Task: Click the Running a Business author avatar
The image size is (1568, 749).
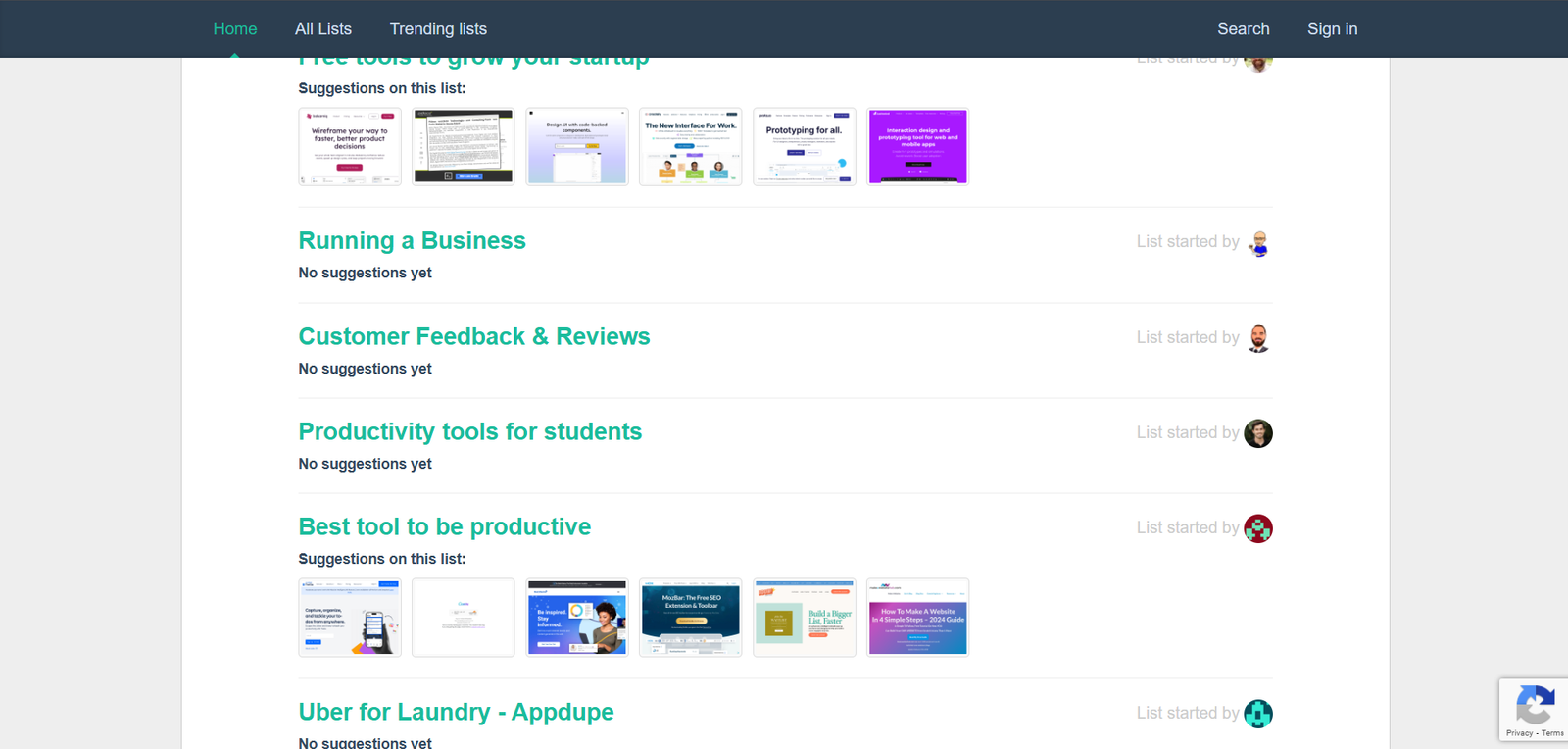Action: pos(1258,243)
